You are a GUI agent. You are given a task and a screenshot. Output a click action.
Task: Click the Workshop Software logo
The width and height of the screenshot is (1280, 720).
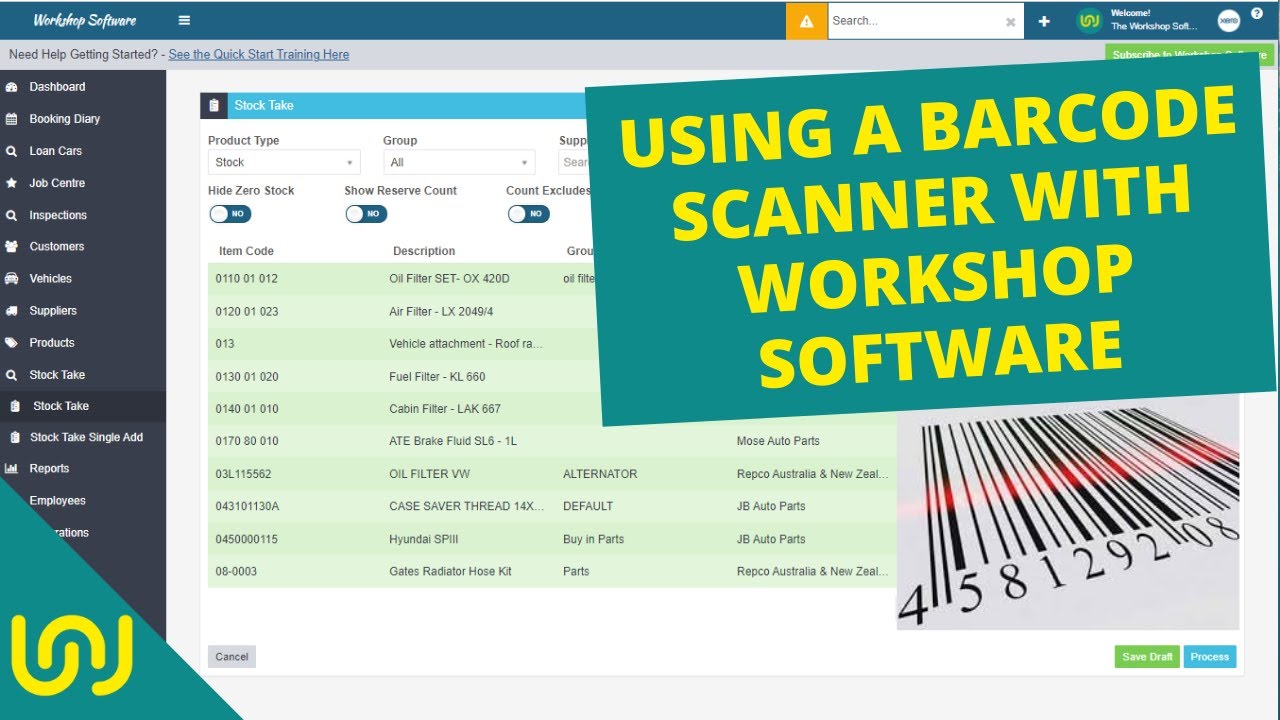point(85,20)
